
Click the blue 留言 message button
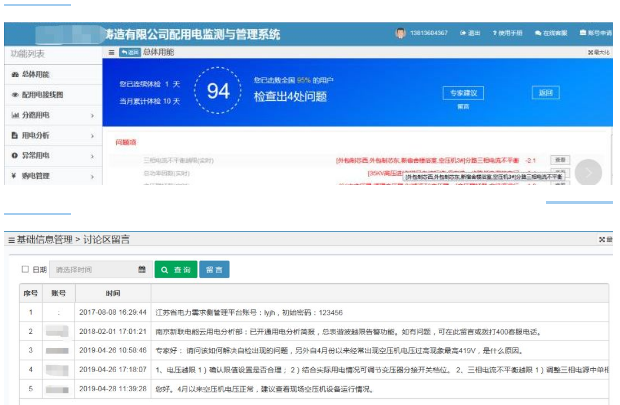[x=214, y=270]
